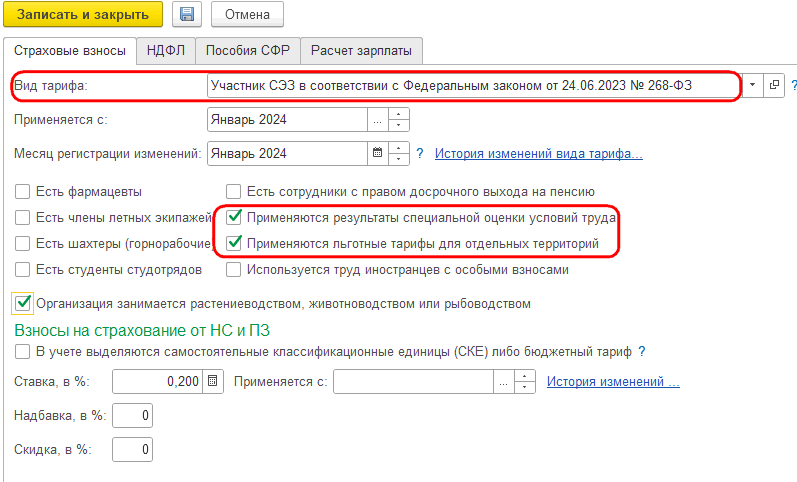
Task: Click the help question mark before История изменений вида тарифа
Action: (420, 153)
